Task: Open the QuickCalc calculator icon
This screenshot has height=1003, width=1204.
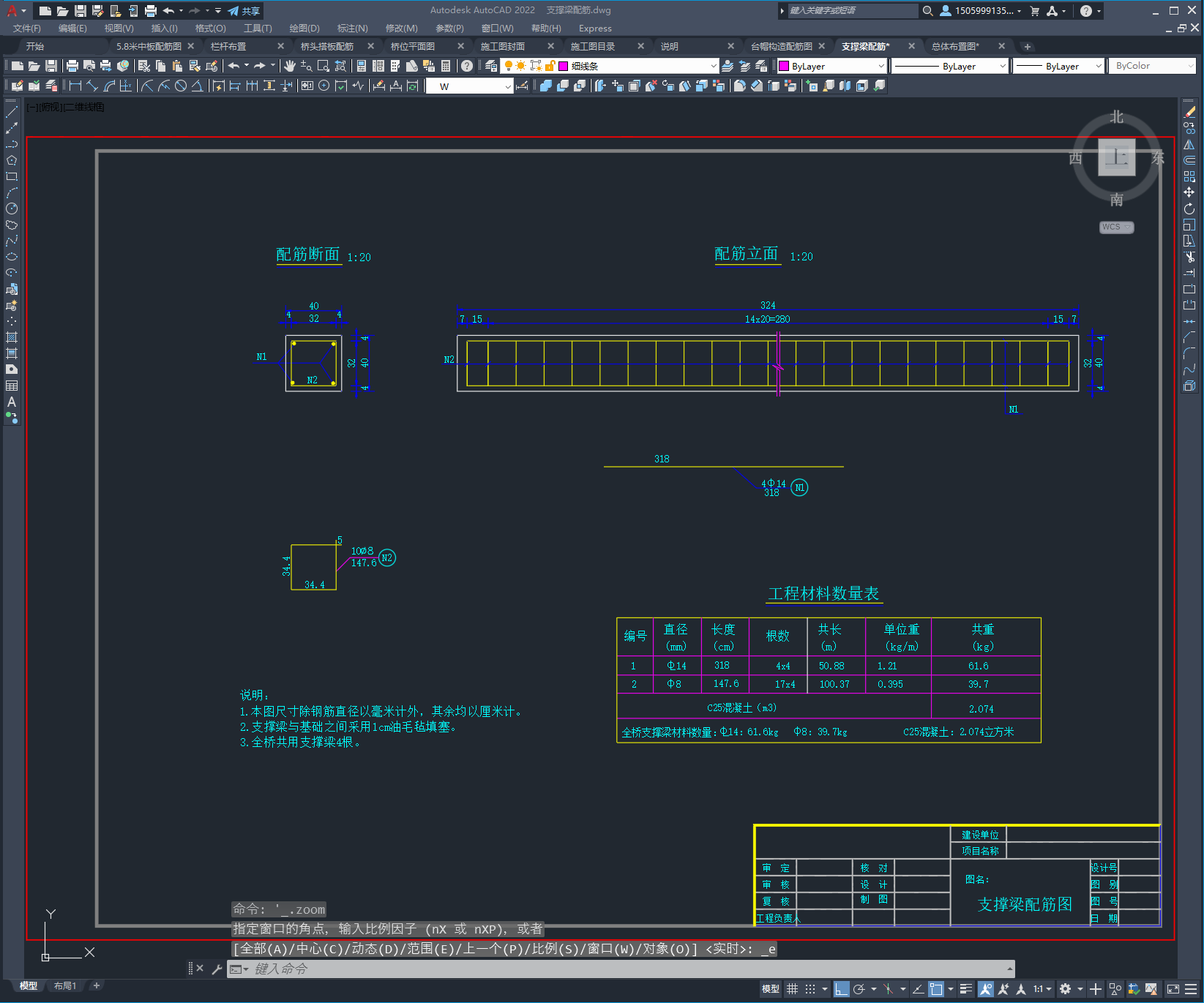Action: (446, 66)
